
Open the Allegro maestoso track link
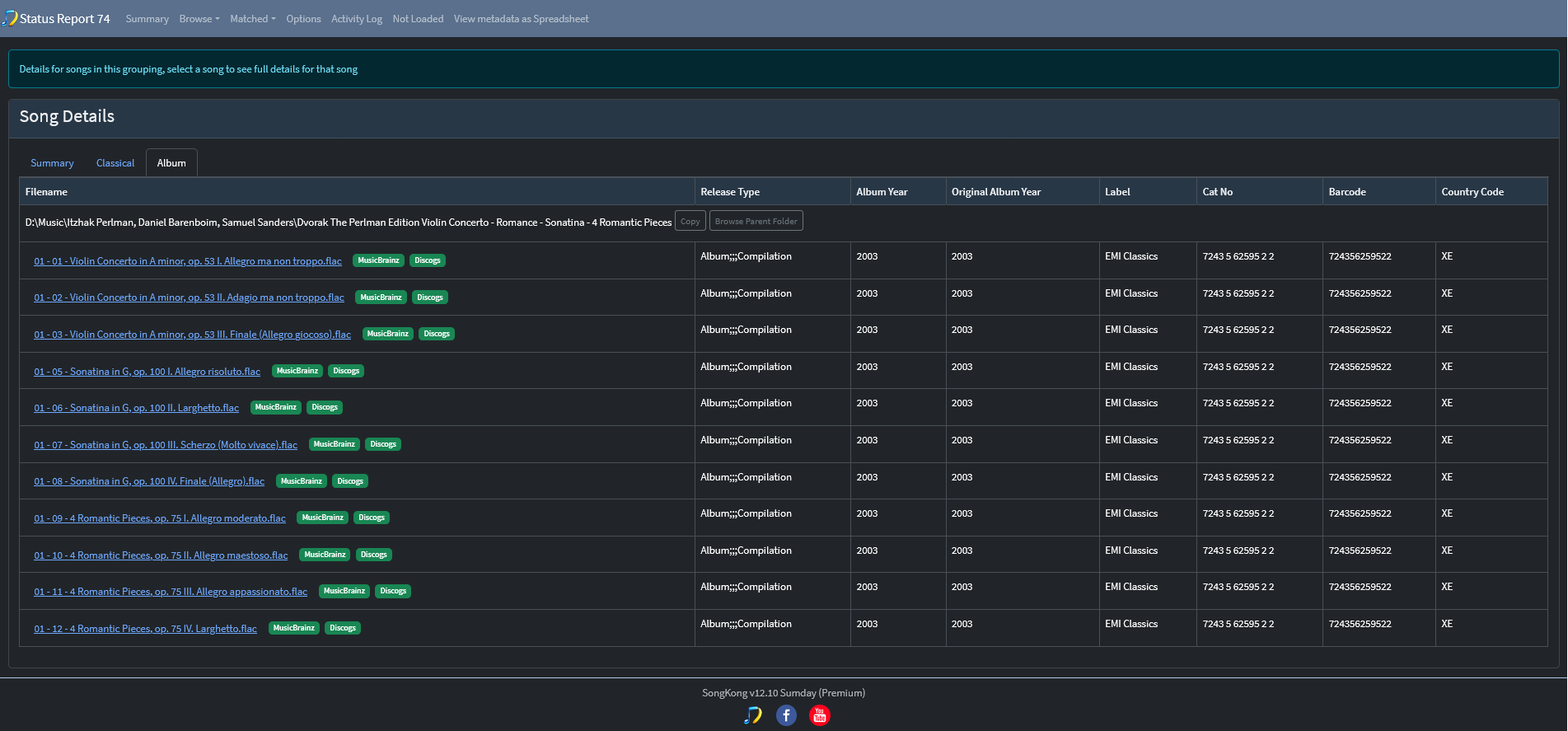point(161,555)
